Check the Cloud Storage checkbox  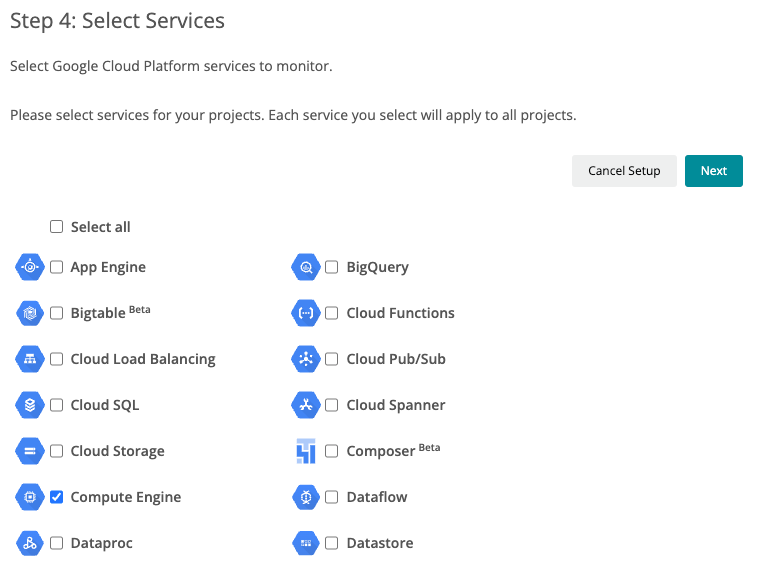point(57,451)
